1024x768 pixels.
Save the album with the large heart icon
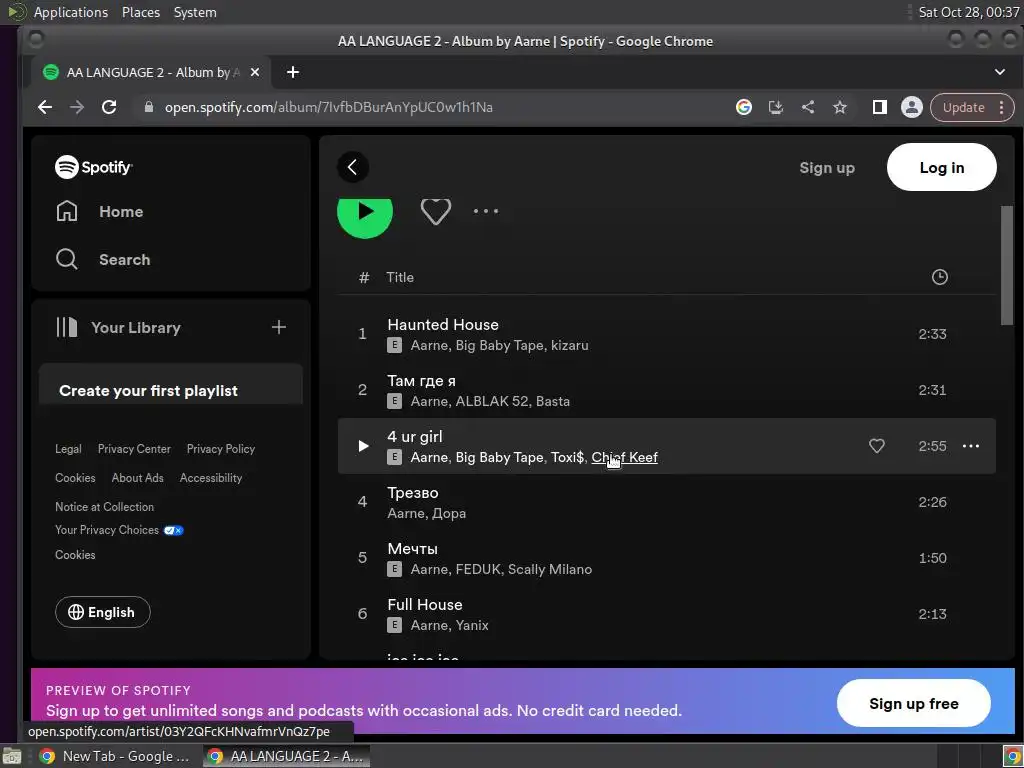(x=436, y=211)
